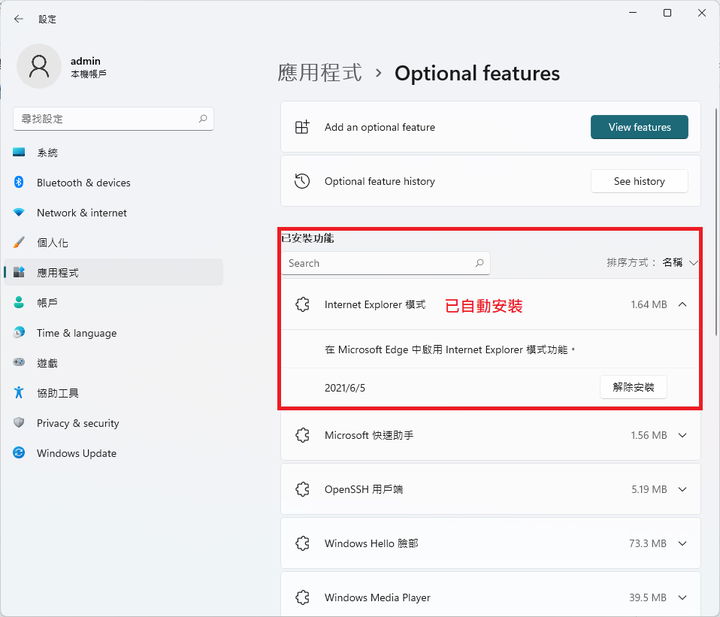Expand the Windows Media Player entry
The width and height of the screenshot is (720, 617).
(x=682, y=598)
